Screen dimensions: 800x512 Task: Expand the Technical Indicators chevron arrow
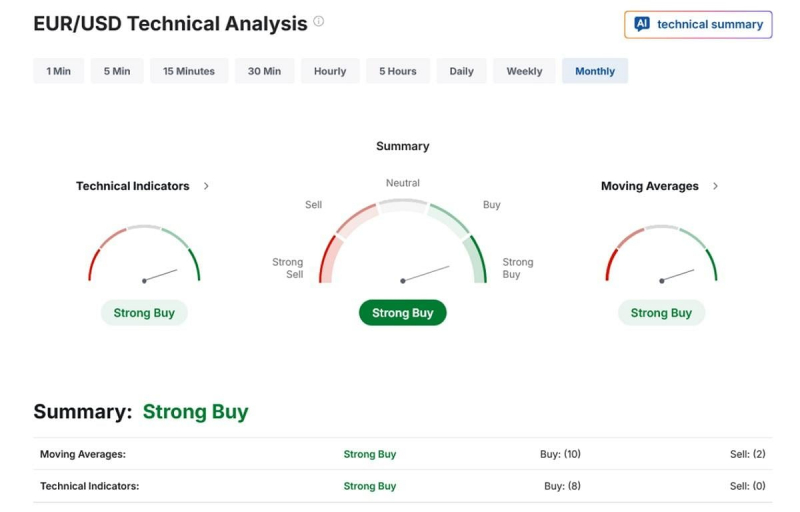(x=206, y=186)
